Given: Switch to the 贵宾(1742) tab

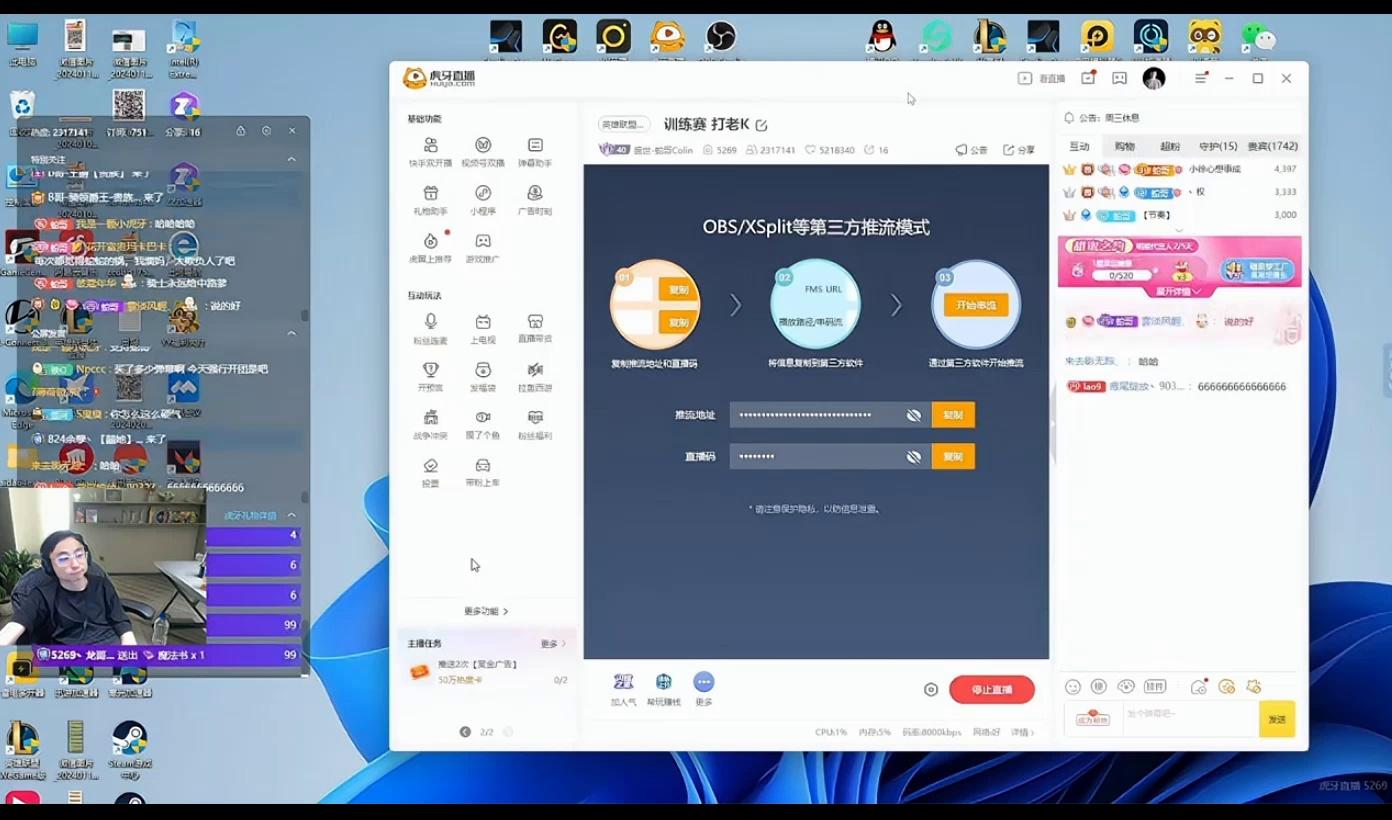Looking at the screenshot, I should point(1272,146).
